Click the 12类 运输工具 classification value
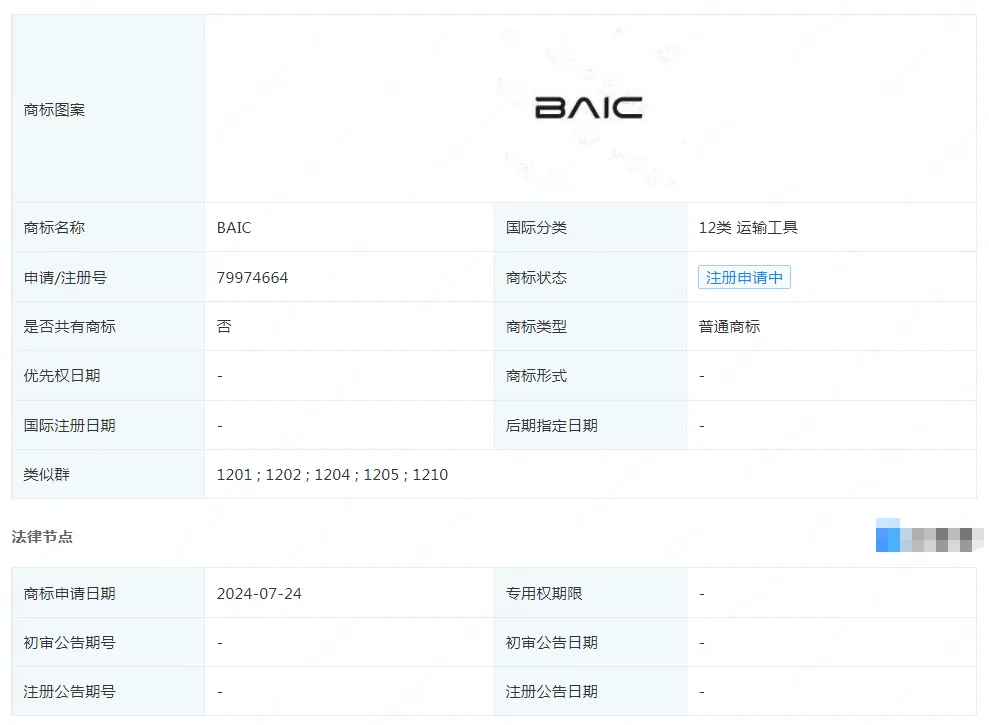Image resolution: width=989 pixels, height=725 pixels. pos(748,228)
